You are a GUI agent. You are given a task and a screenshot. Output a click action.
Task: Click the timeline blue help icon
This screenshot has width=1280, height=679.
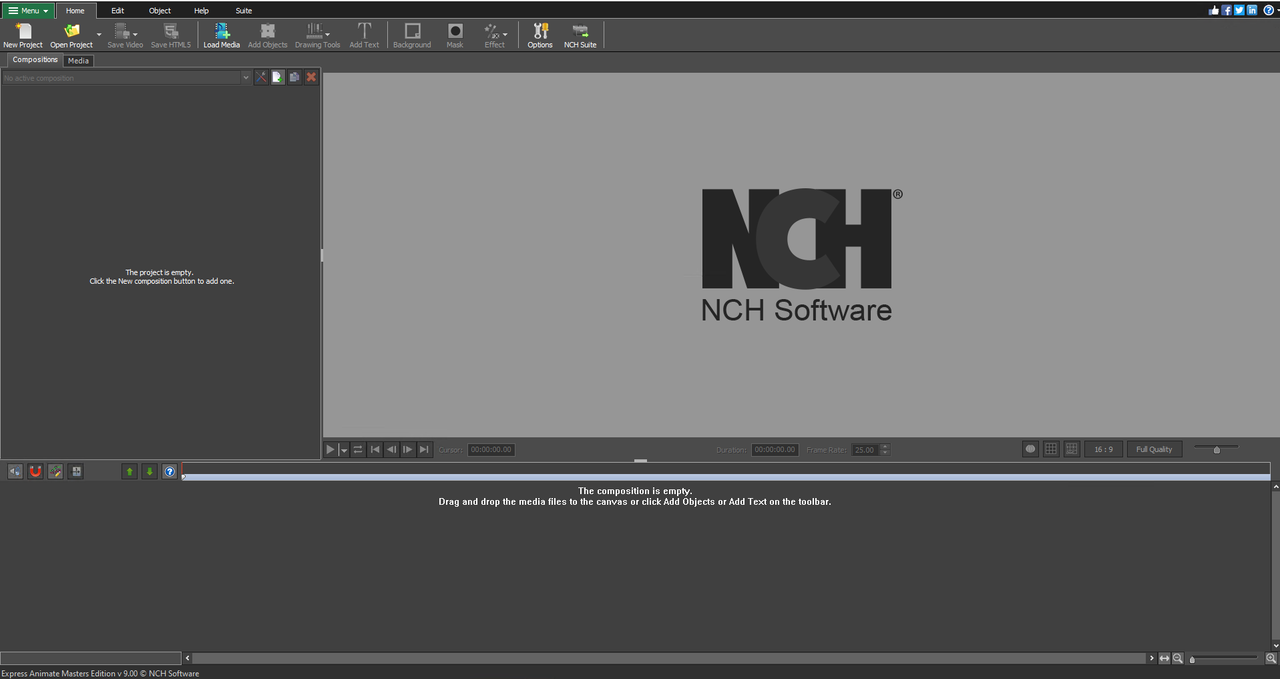170,471
